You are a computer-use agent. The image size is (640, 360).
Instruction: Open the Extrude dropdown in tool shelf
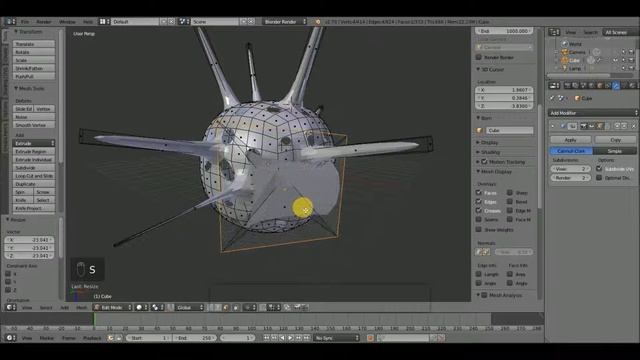tap(33, 143)
